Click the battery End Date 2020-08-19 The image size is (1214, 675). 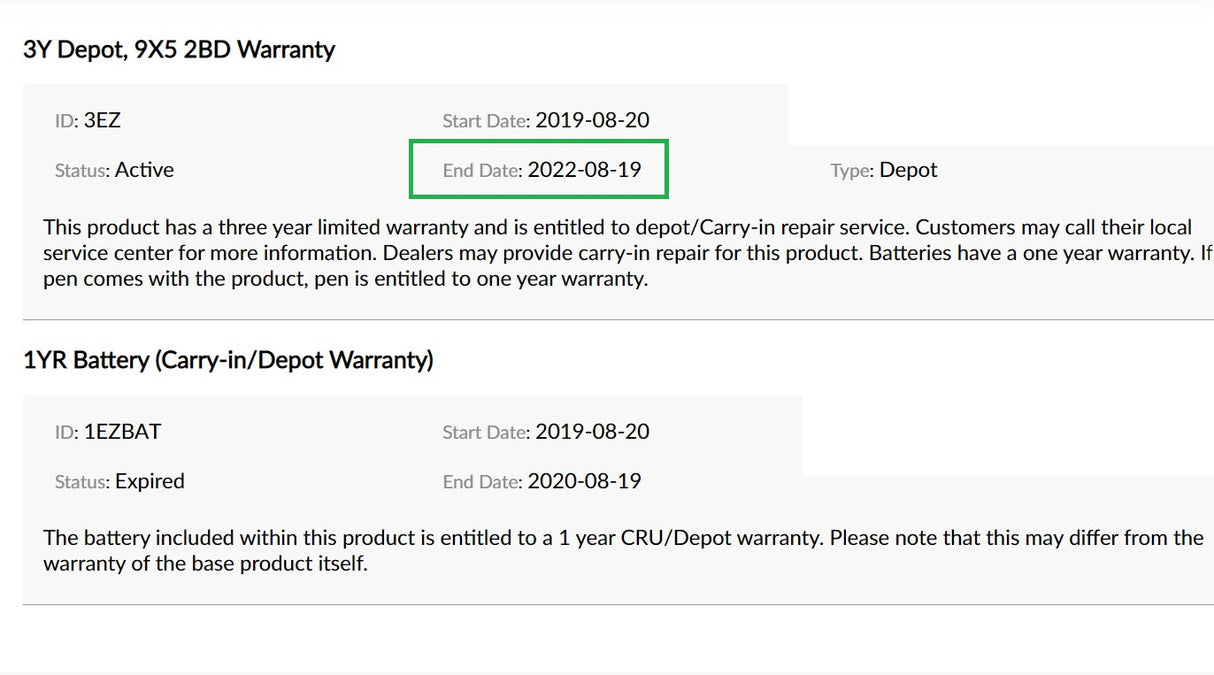[542, 481]
